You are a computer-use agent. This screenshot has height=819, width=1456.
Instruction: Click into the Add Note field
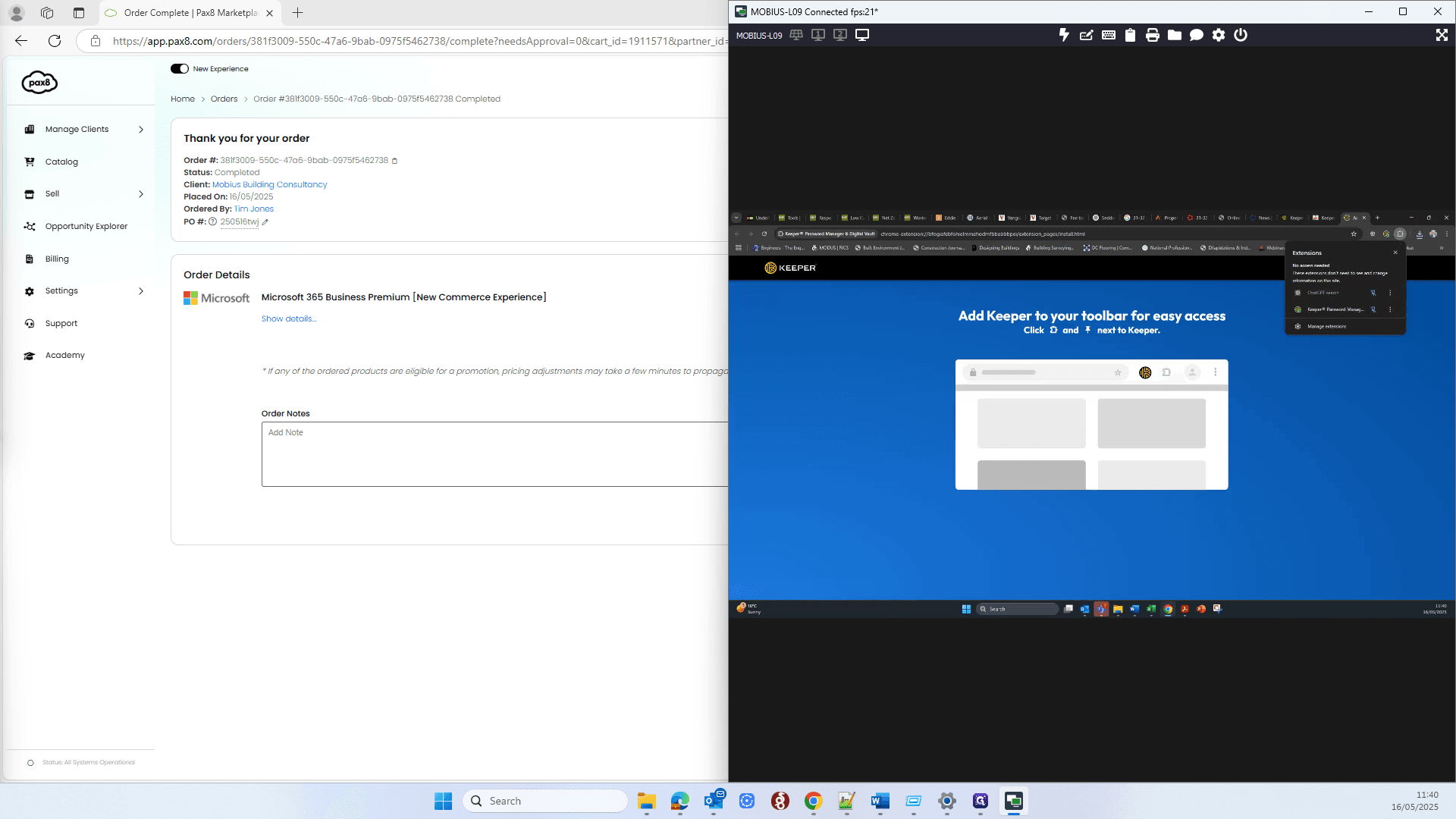[494, 454]
